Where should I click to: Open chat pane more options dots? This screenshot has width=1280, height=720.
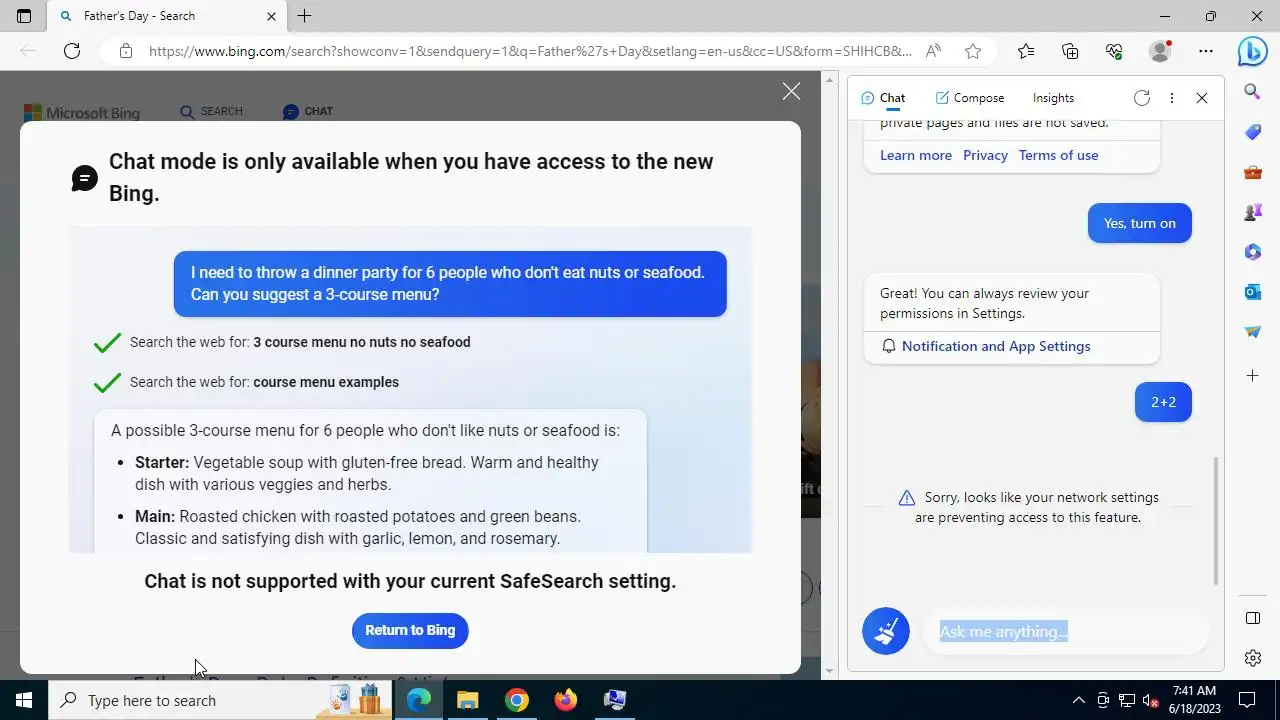pos(1172,98)
